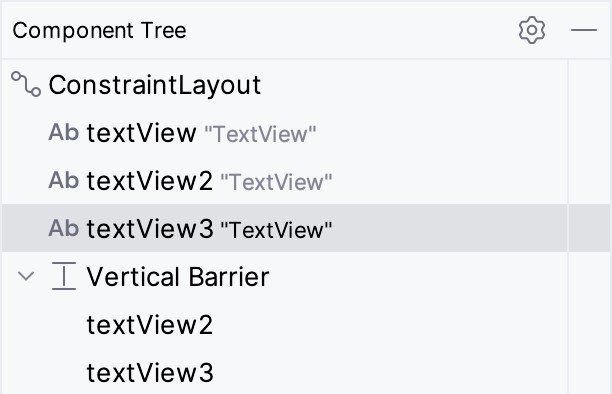This screenshot has height=394, width=612.
Task: Click the gray "TextView" text beside textView2
Action: [x=276, y=182]
